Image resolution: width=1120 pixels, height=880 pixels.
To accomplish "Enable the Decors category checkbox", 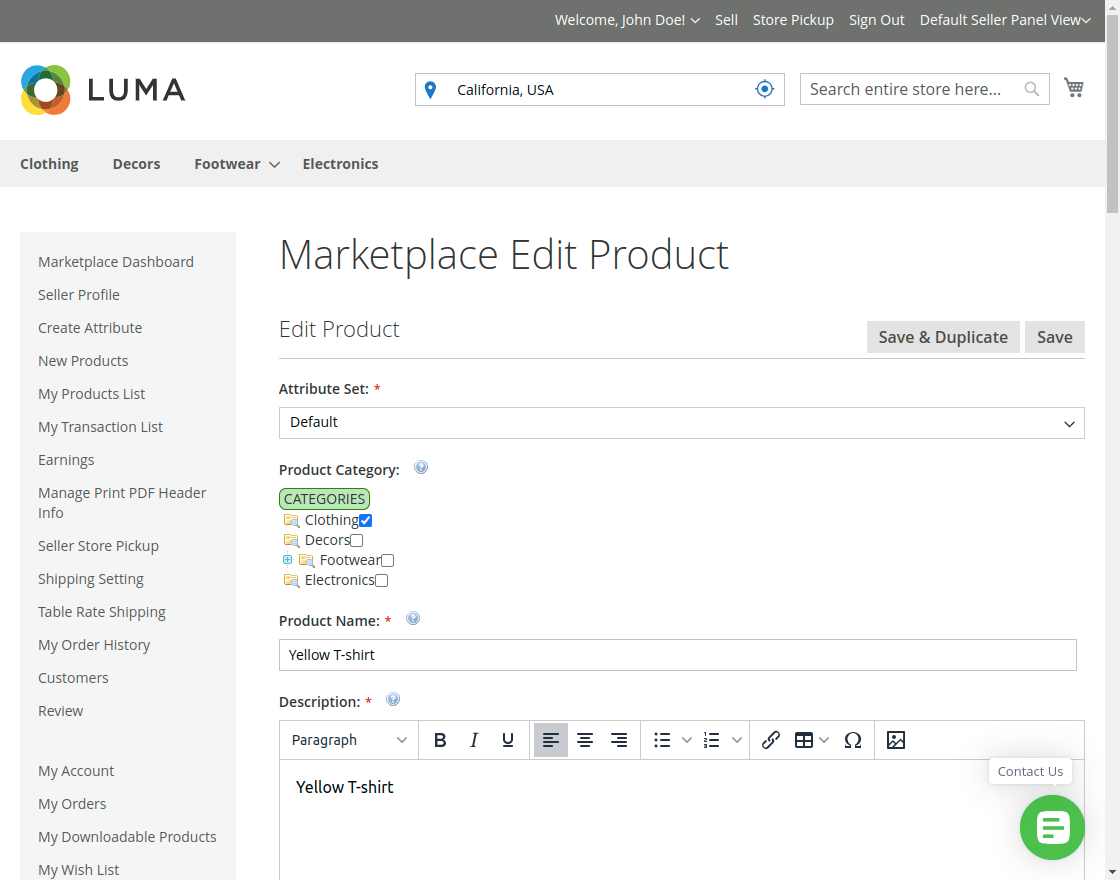I will coord(356,539).
